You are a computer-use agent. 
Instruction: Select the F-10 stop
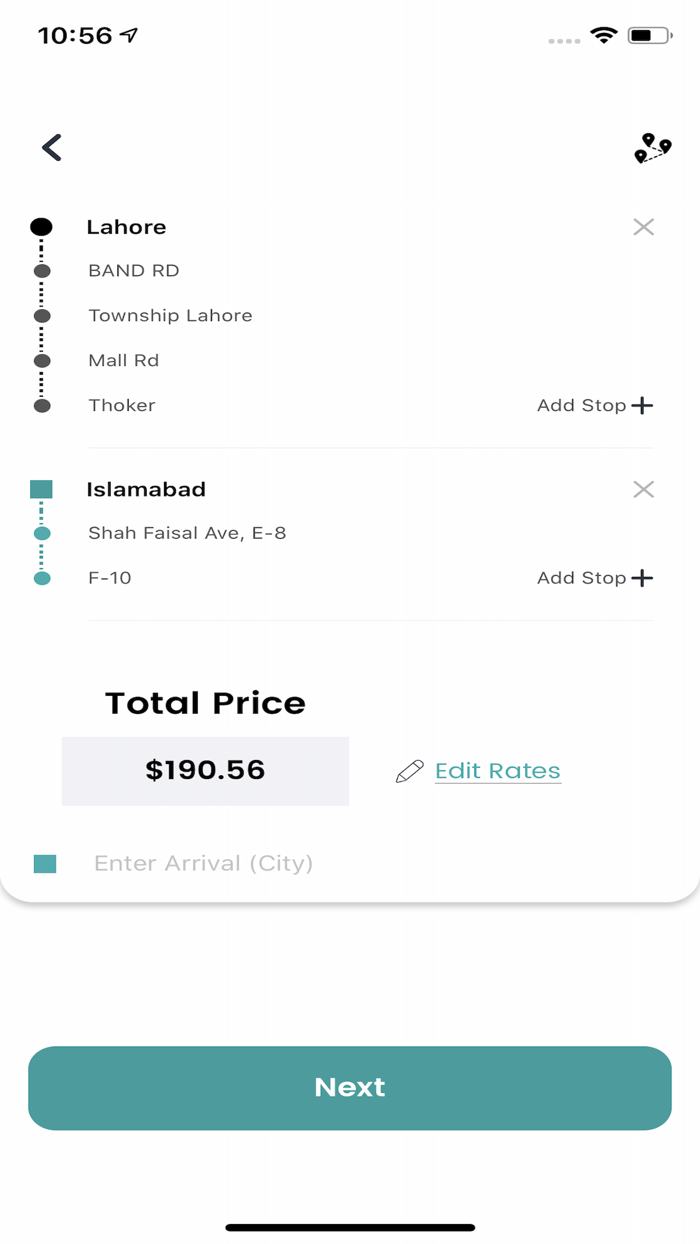click(x=110, y=578)
